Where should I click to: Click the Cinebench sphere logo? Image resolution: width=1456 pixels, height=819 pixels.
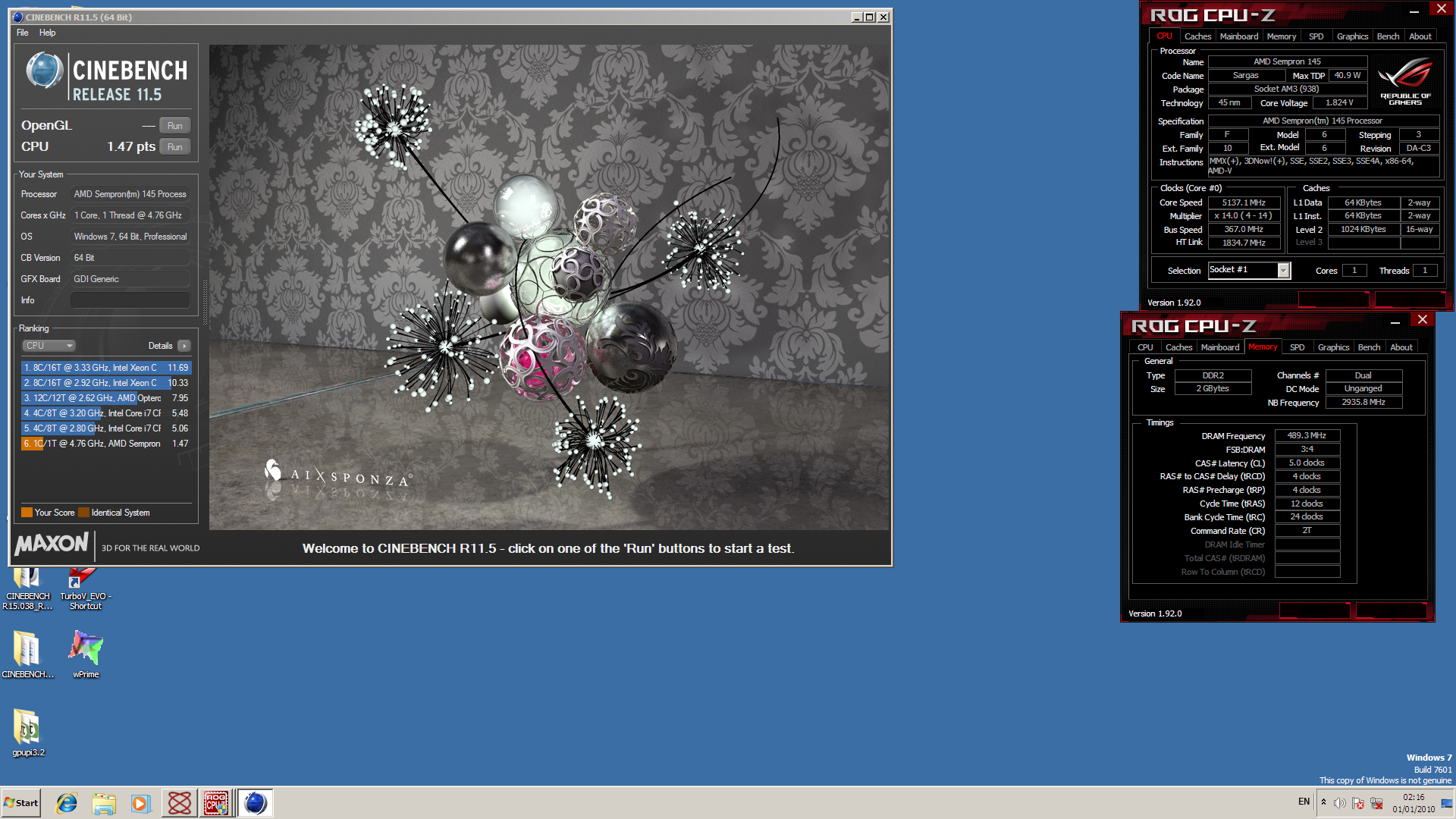[x=44, y=71]
